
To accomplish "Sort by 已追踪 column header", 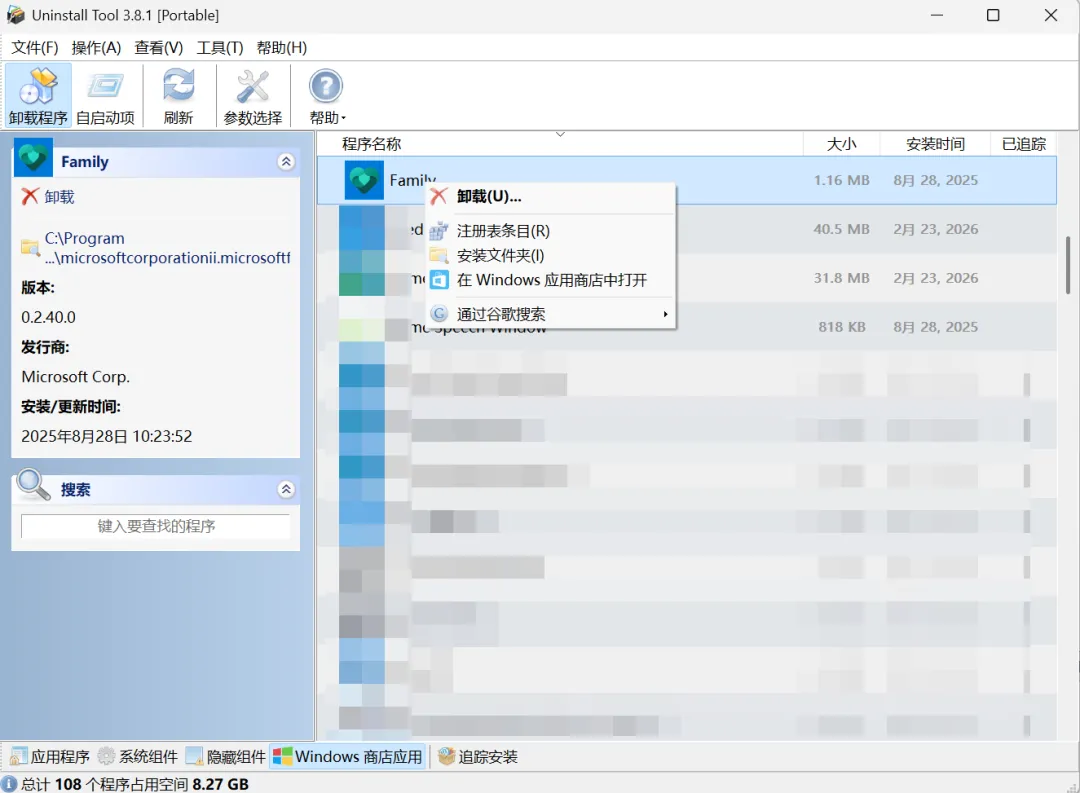I will pyautogui.click(x=1024, y=144).
